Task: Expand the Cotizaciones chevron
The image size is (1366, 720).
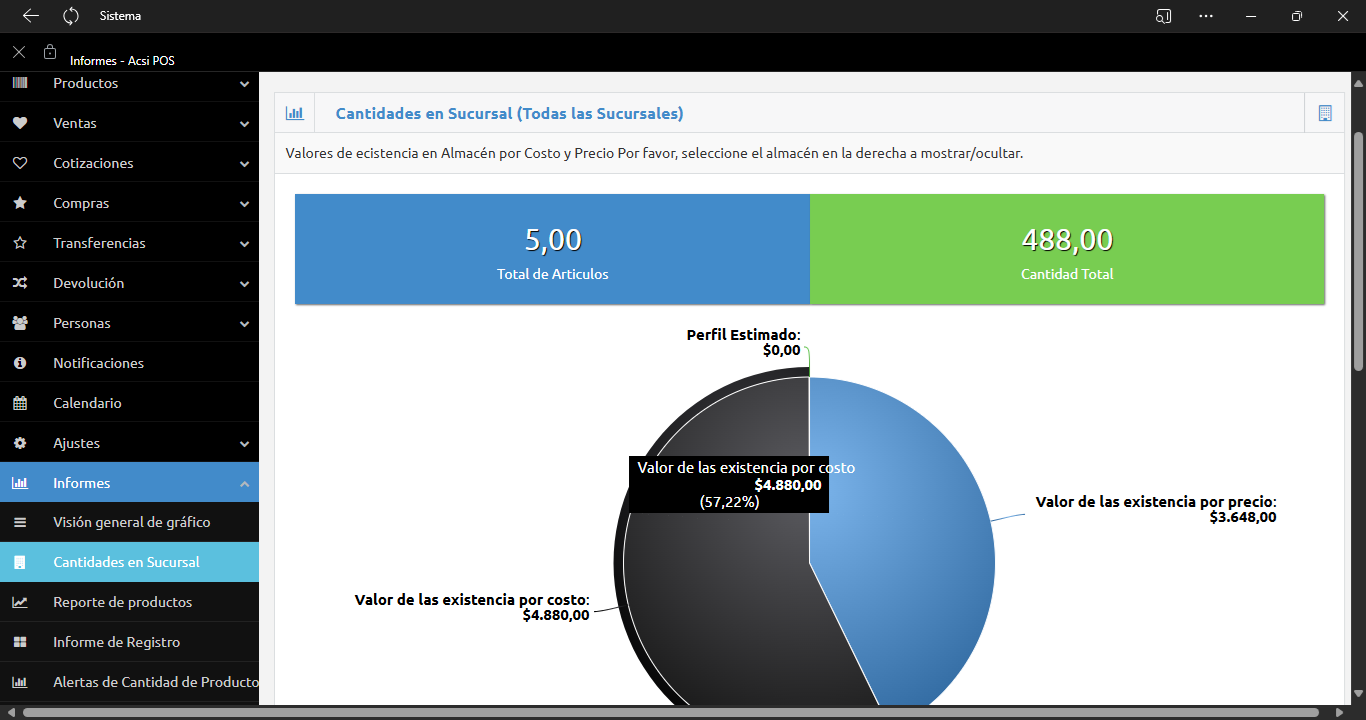Action: pos(244,164)
